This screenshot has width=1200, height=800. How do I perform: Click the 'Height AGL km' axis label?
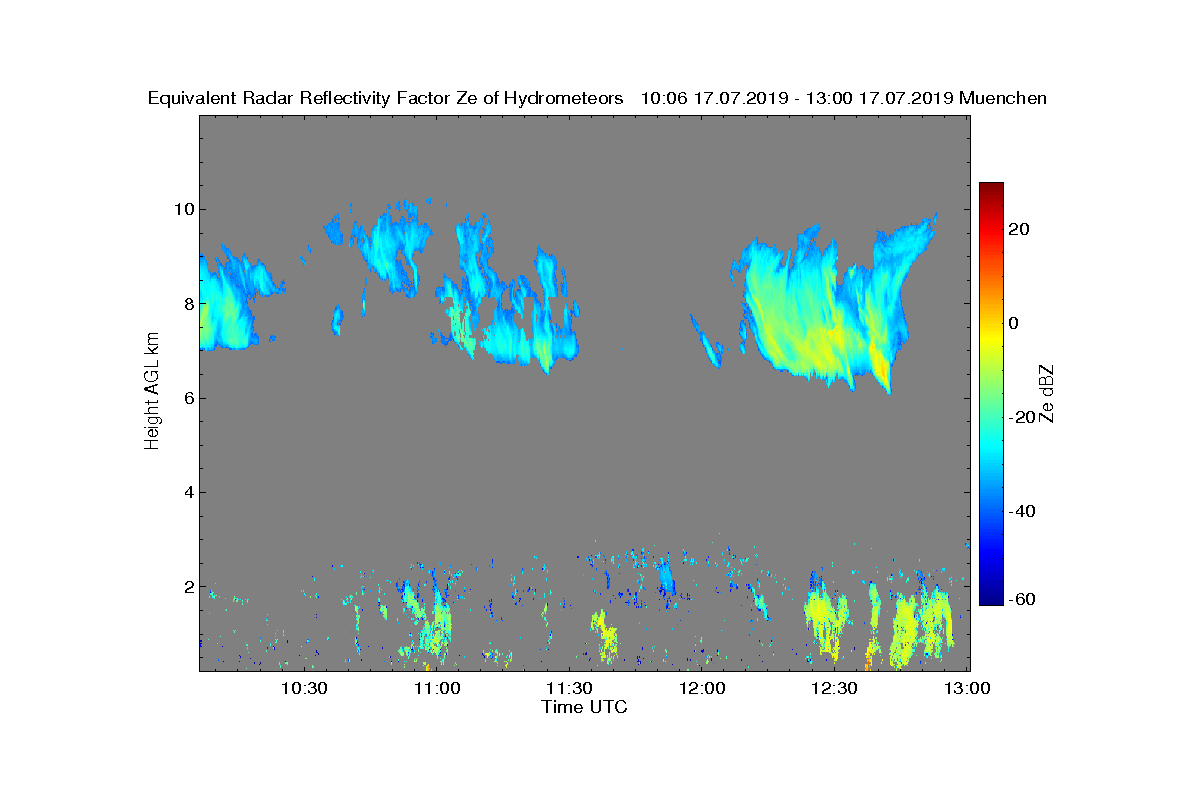pos(152,393)
